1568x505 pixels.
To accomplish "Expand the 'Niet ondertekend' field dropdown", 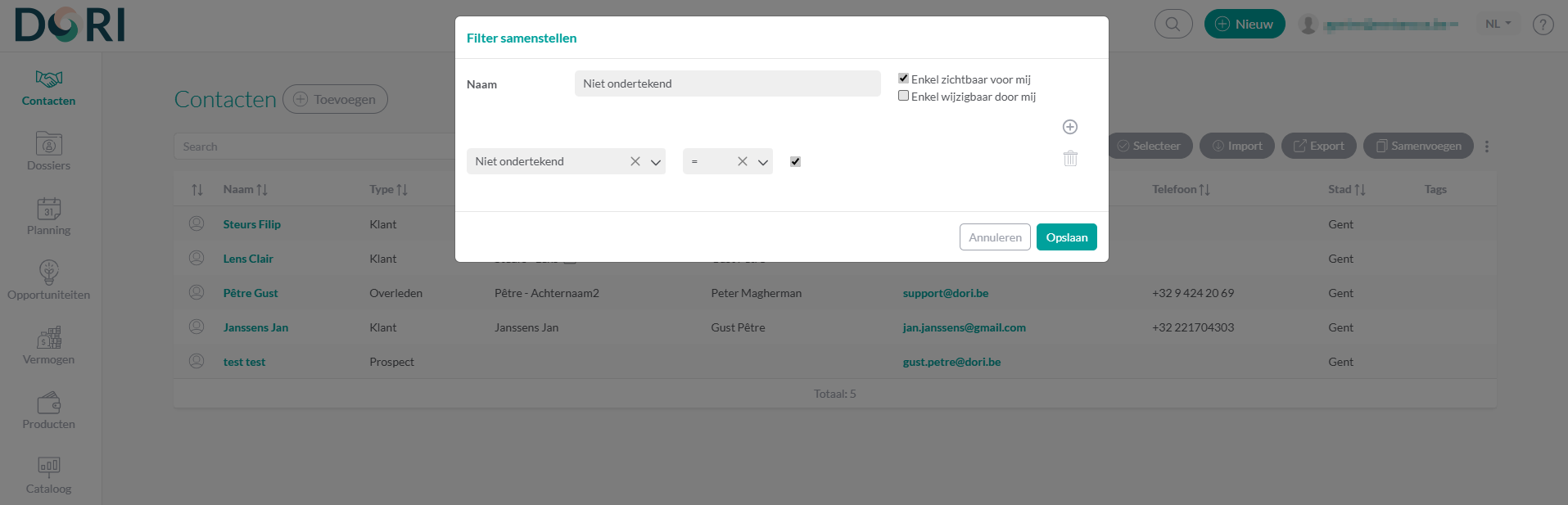I will click(x=655, y=162).
